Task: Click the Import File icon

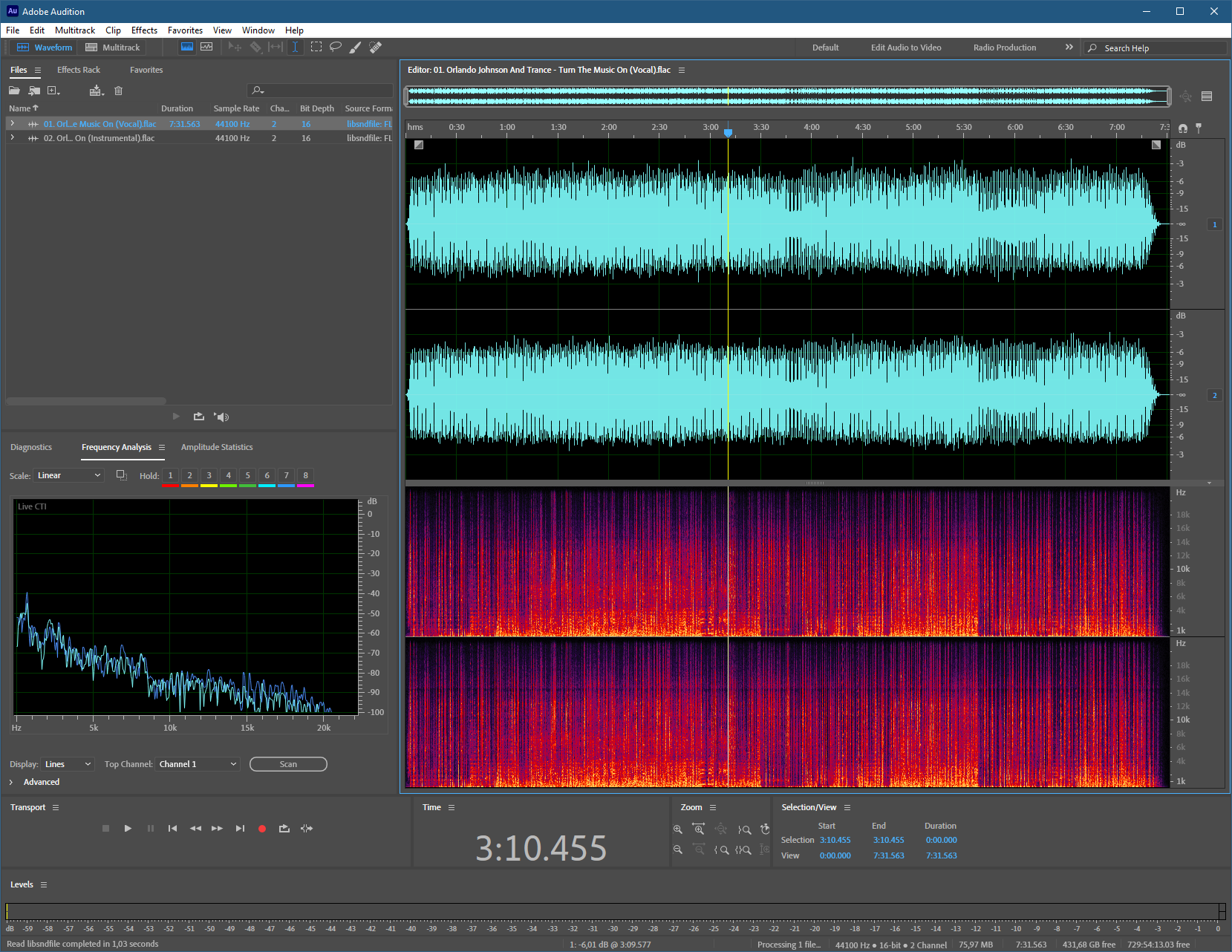Action: point(34,91)
